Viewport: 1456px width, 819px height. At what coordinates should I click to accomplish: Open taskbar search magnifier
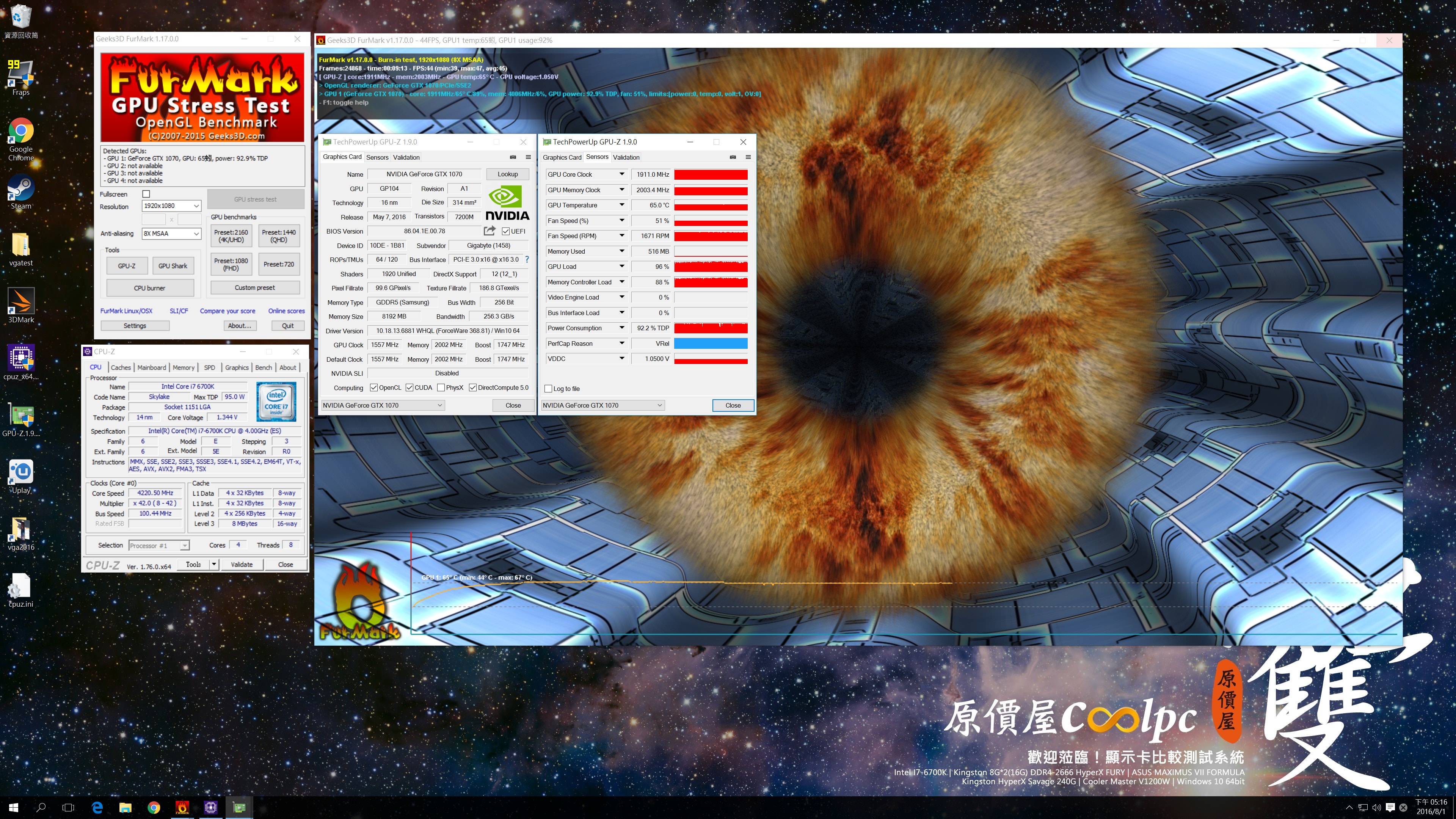[41, 808]
